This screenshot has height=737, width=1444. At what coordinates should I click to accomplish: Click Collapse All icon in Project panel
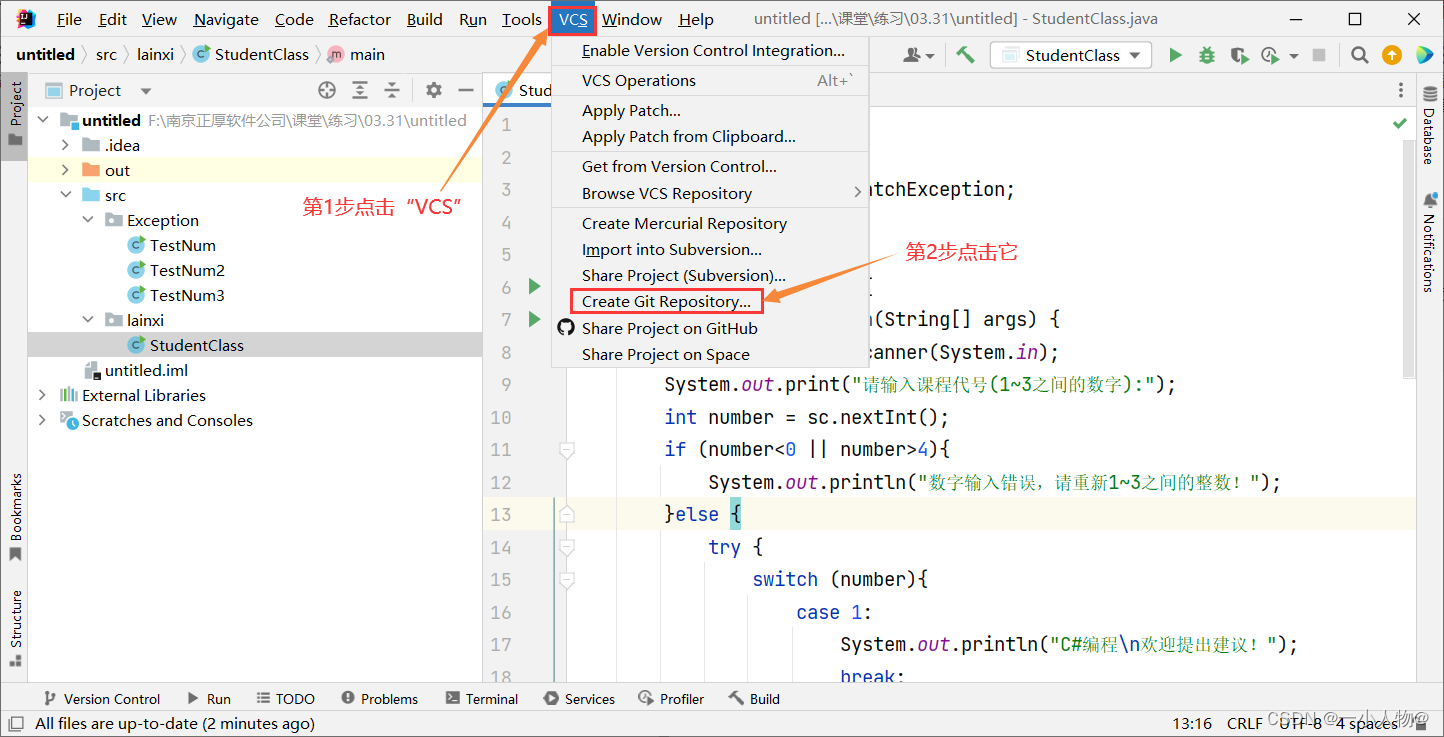393,90
